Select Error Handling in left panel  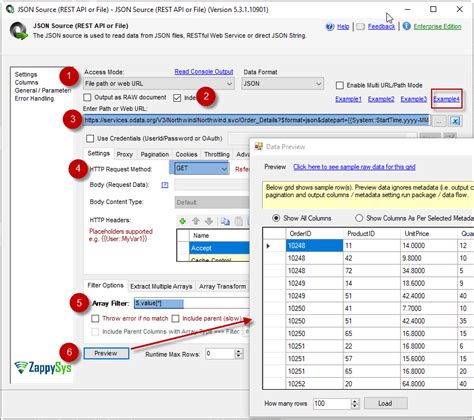(x=34, y=99)
